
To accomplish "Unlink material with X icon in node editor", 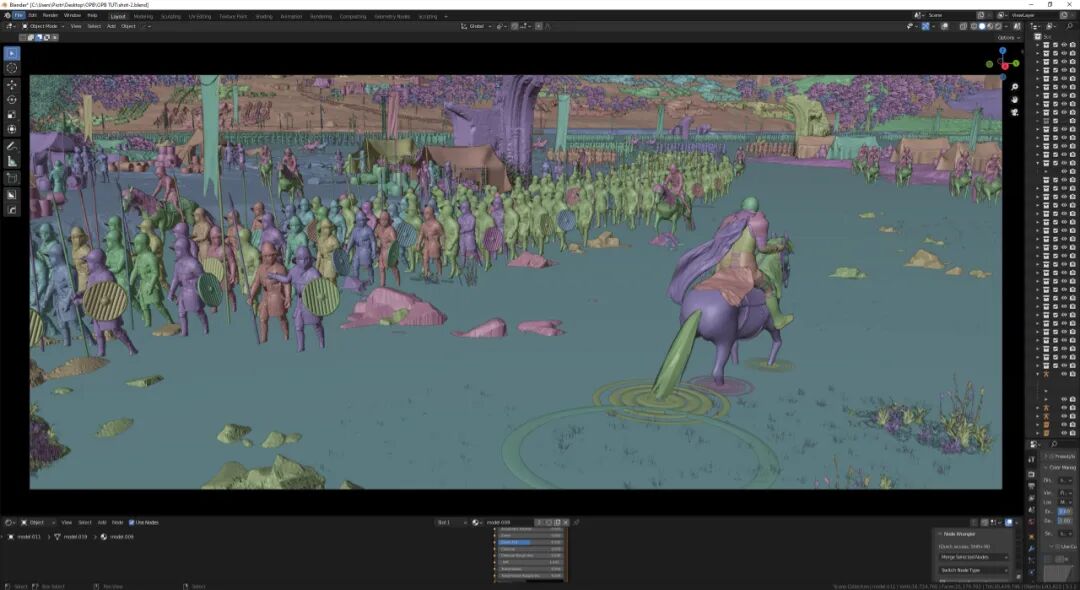I will click(x=565, y=523).
